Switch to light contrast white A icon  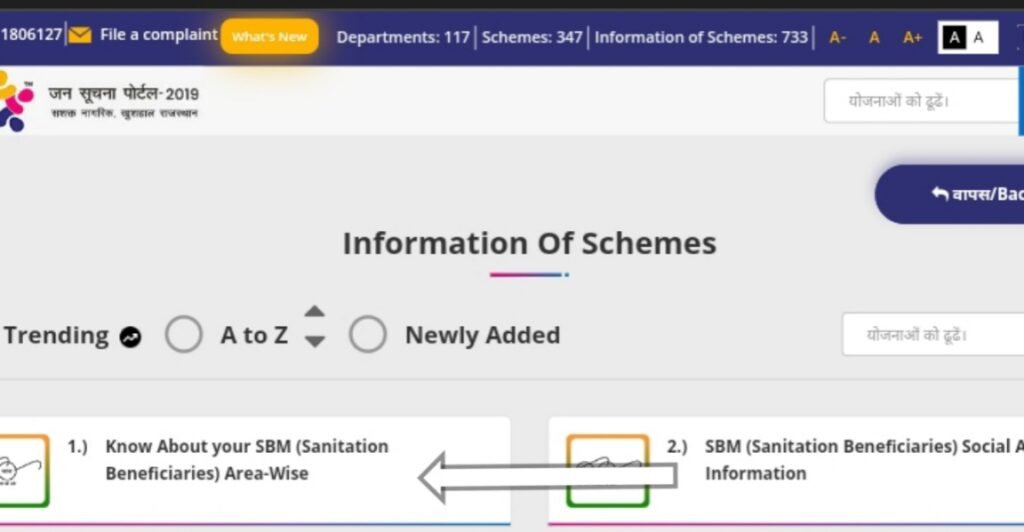[x=978, y=37]
